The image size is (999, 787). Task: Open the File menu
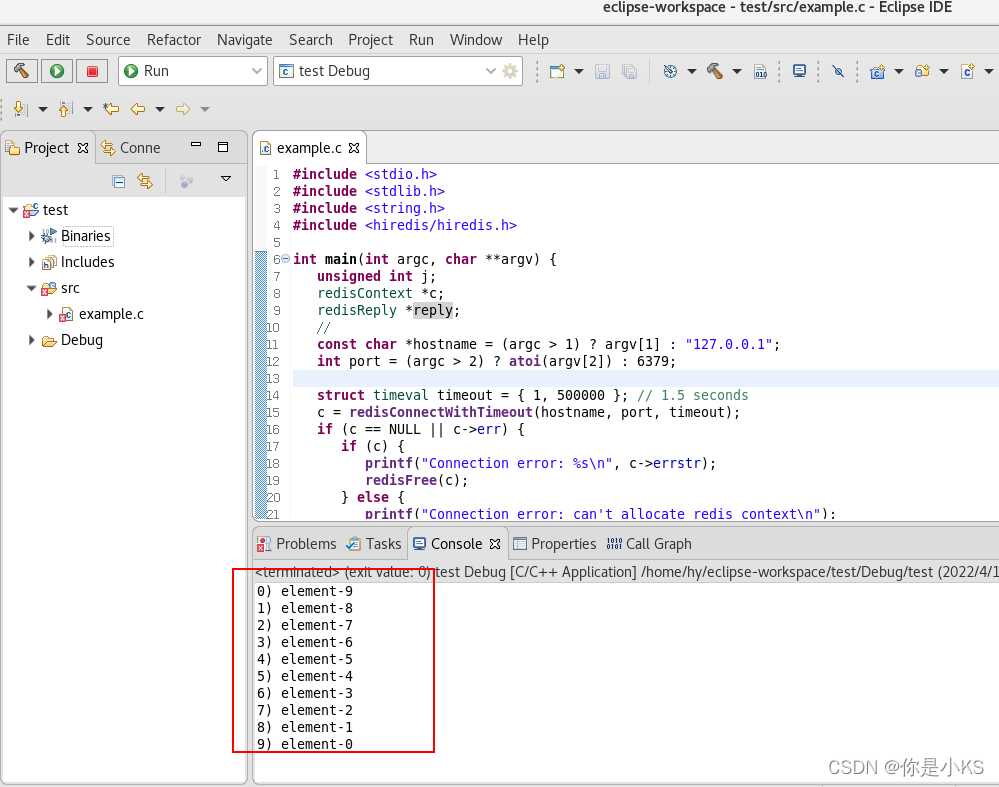click(18, 40)
